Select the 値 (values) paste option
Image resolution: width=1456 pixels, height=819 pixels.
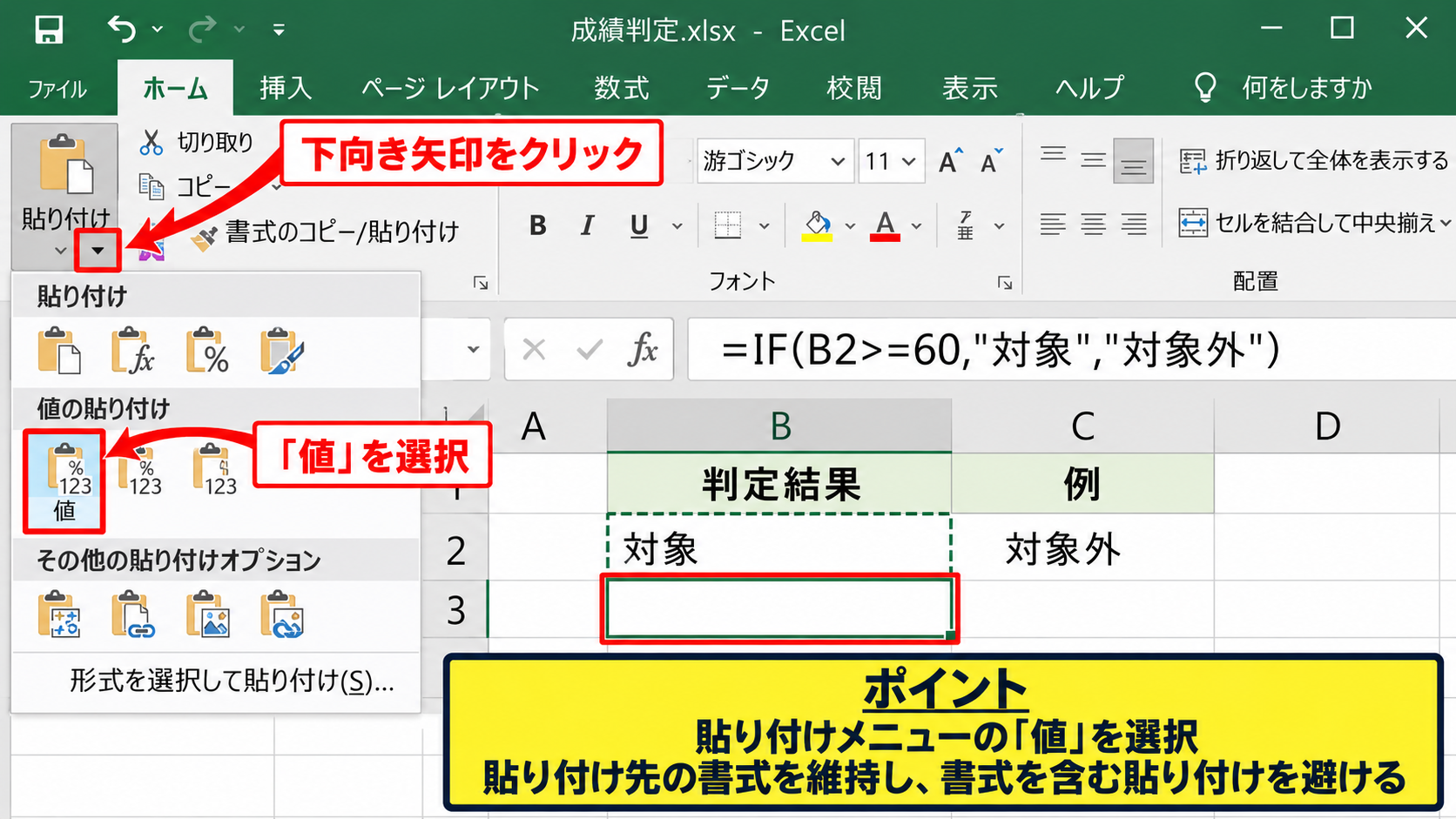tap(64, 481)
